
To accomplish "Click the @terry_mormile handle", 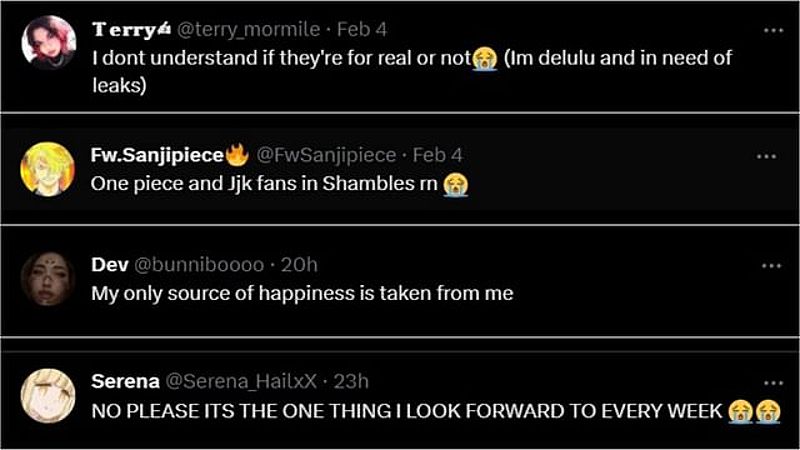I will 248,30.
